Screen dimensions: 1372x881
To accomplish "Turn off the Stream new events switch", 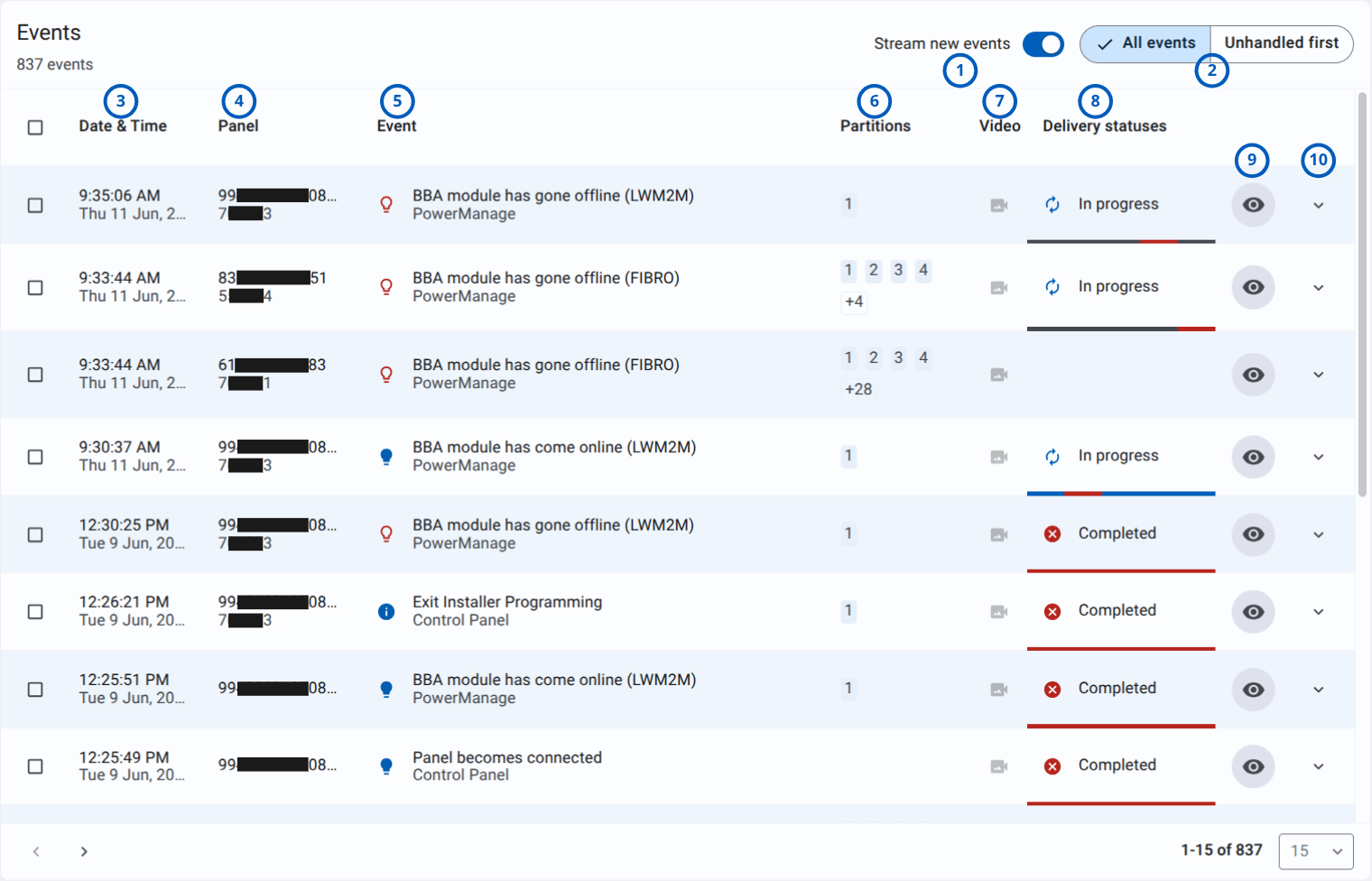I will pyautogui.click(x=1043, y=44).
